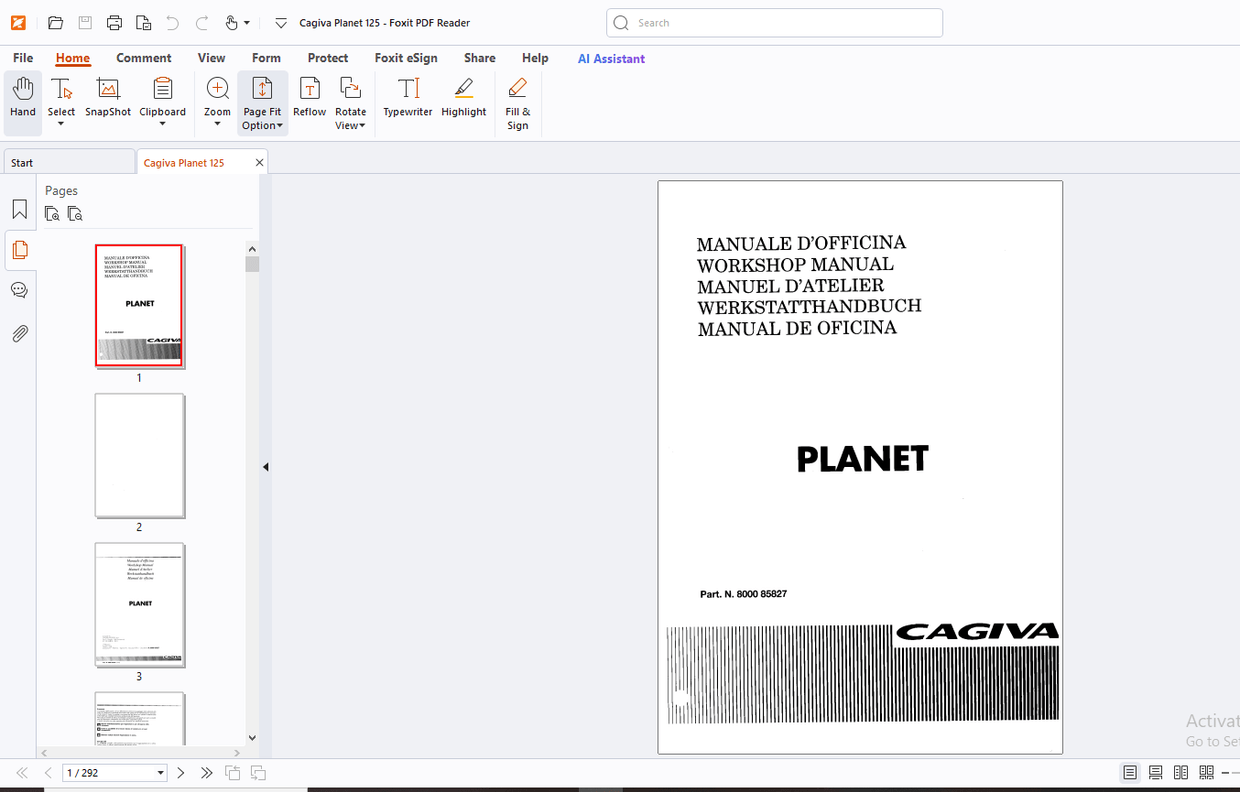
Task: Enable Reflow view mode
Action: coord(309,100)
